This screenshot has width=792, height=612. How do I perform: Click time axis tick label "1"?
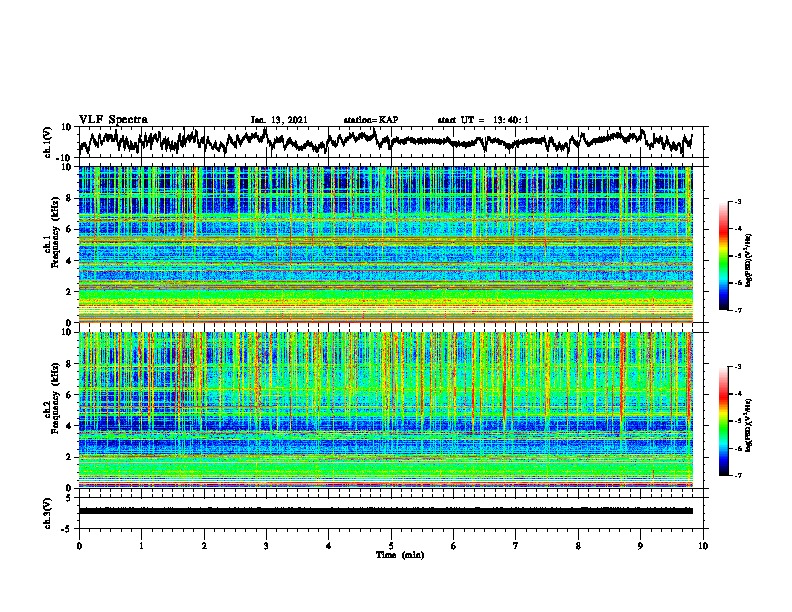141,546
